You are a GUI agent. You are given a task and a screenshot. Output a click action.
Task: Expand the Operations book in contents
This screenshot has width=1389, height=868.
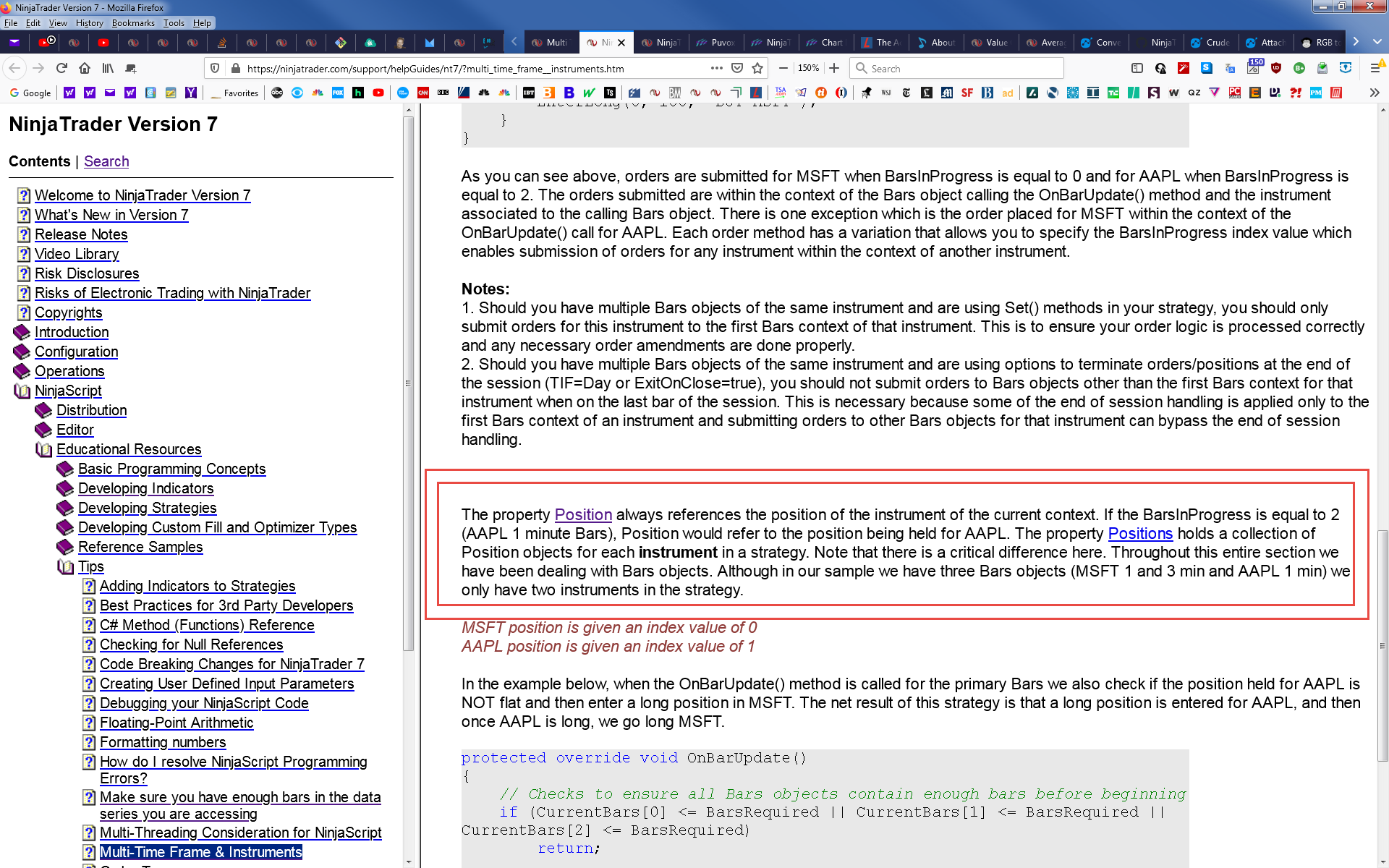[22, 371]
